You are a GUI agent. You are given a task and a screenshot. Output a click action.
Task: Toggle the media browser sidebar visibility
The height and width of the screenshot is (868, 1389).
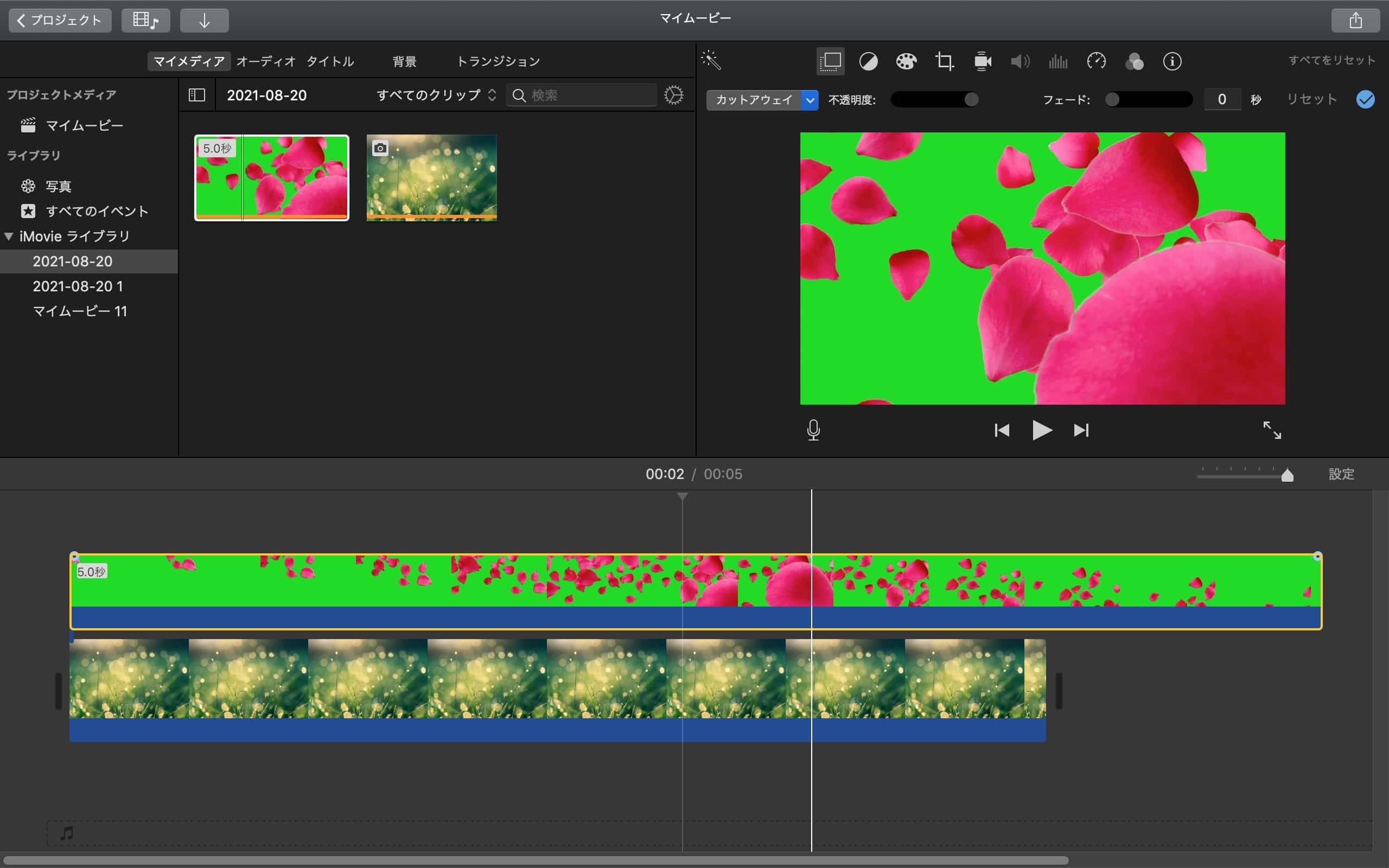(197, 95)
